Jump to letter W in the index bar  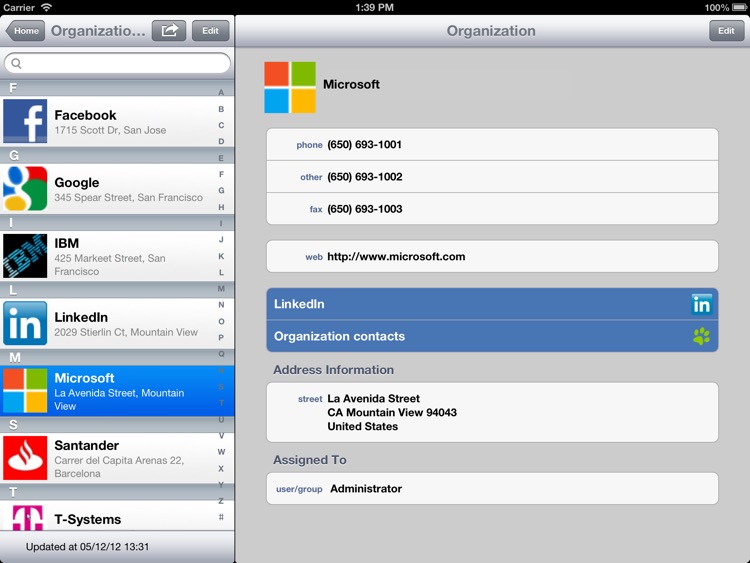click(x=221, y=452)
